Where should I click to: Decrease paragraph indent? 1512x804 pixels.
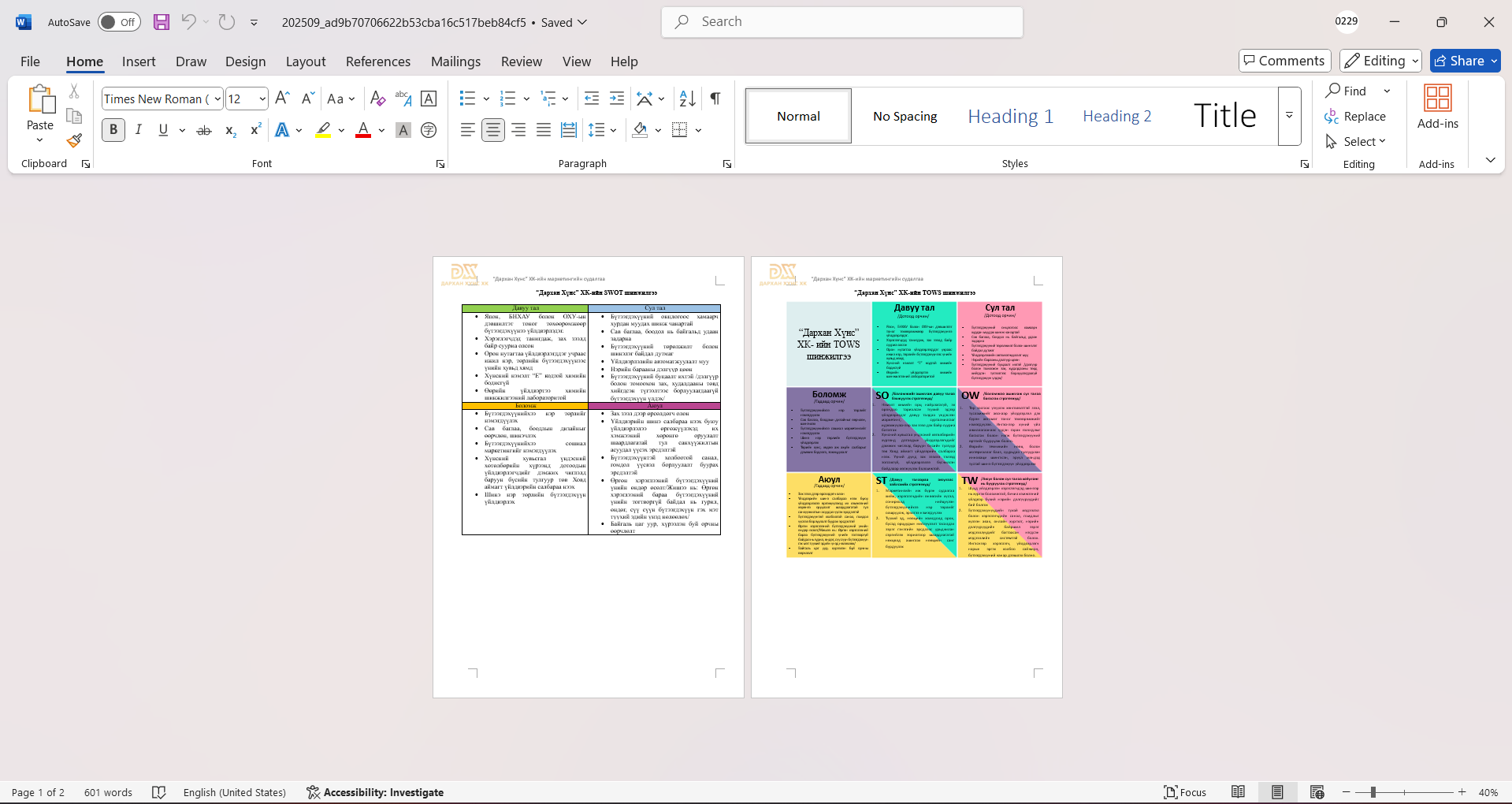592,99
